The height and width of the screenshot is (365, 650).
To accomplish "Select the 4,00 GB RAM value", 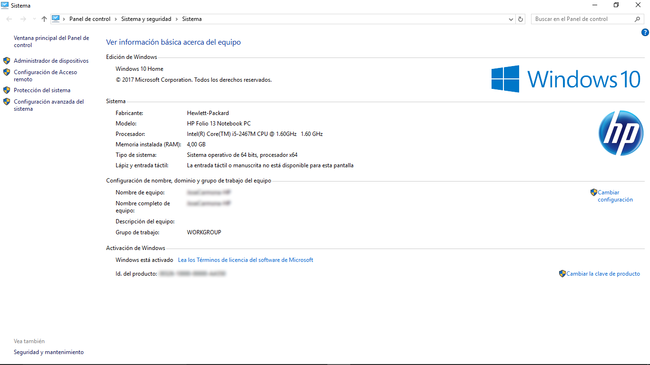I will (196, 144).
